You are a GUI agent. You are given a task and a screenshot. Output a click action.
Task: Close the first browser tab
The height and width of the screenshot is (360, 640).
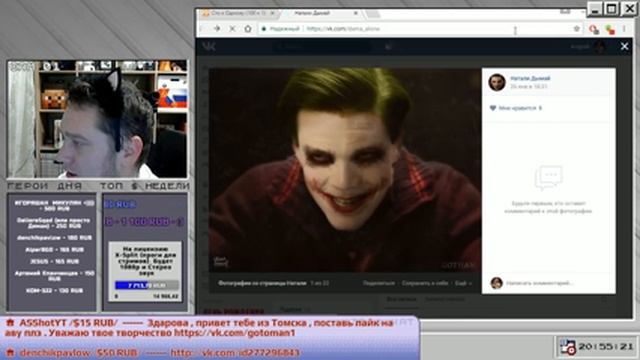click(x=273, y=13)
